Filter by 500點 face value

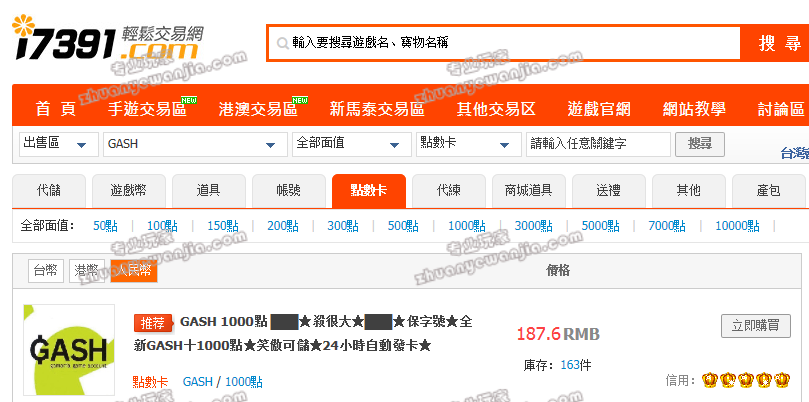coord(403,226)
